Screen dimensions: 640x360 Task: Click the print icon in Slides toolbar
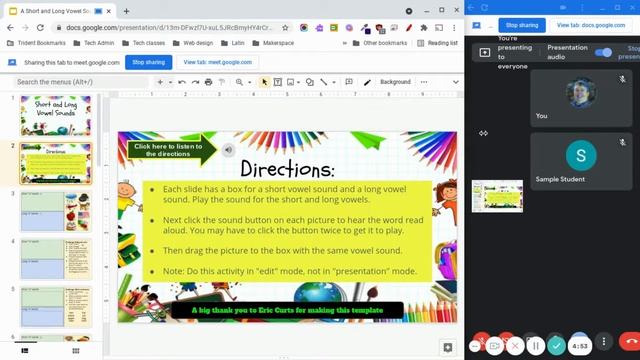coord(208,82)
